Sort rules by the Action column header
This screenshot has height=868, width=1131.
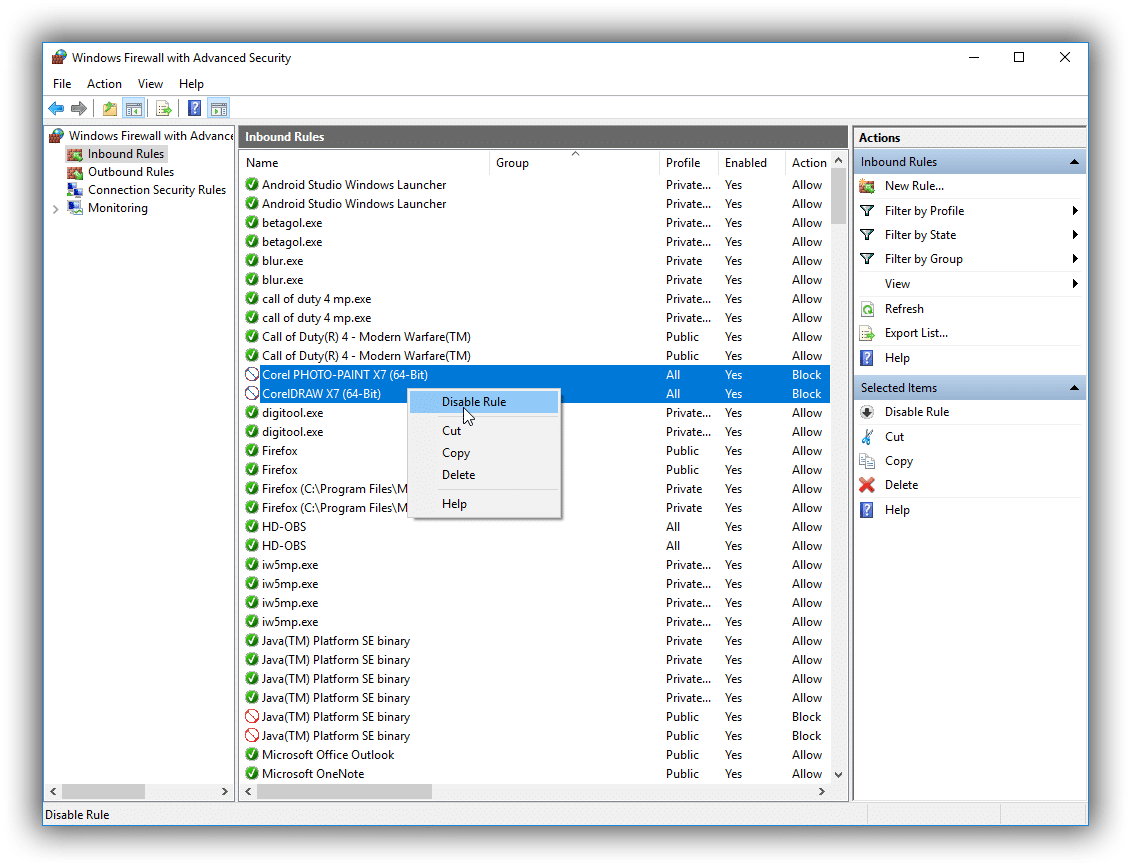[808, 163]
